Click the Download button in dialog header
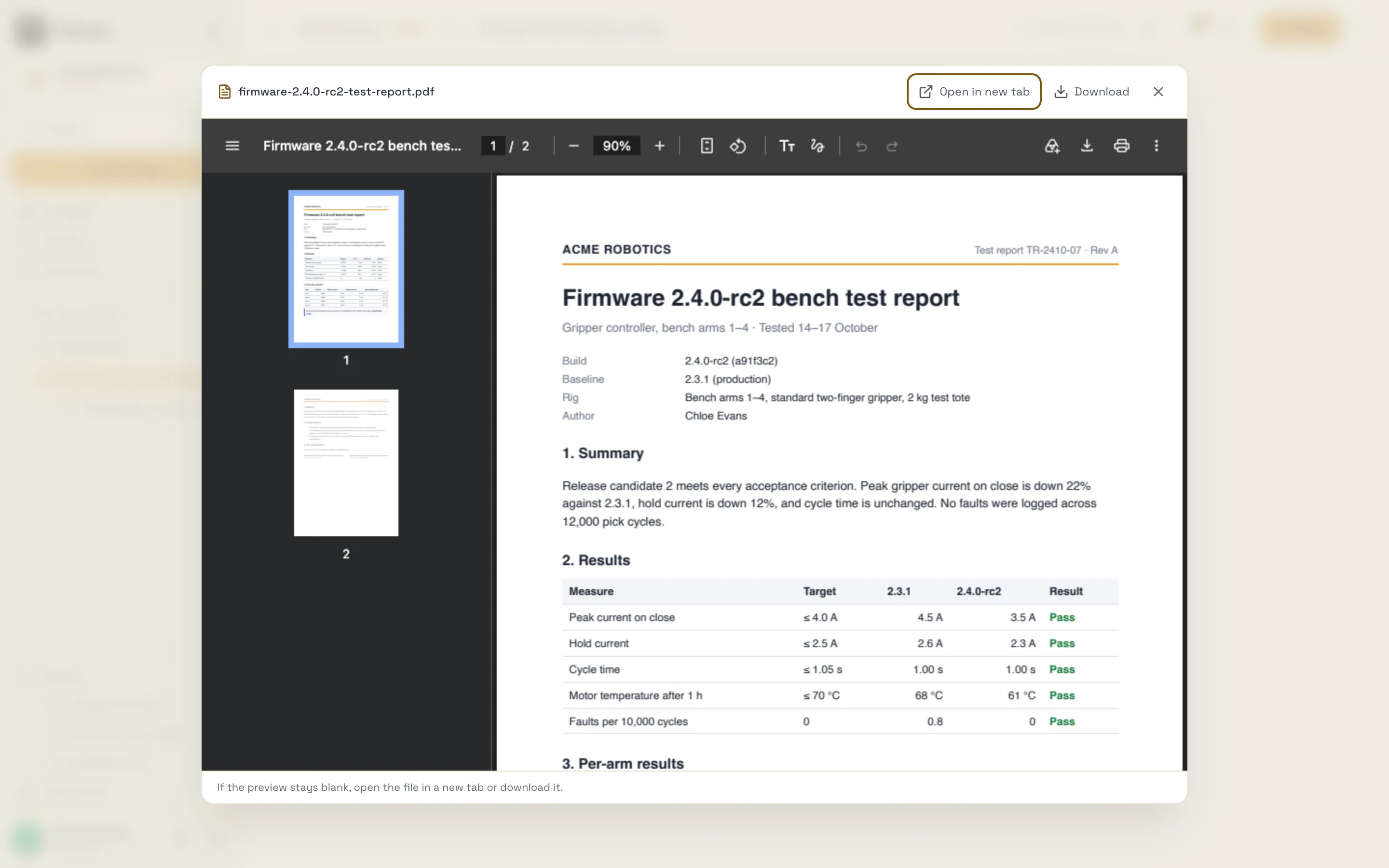 [1092, 92]
